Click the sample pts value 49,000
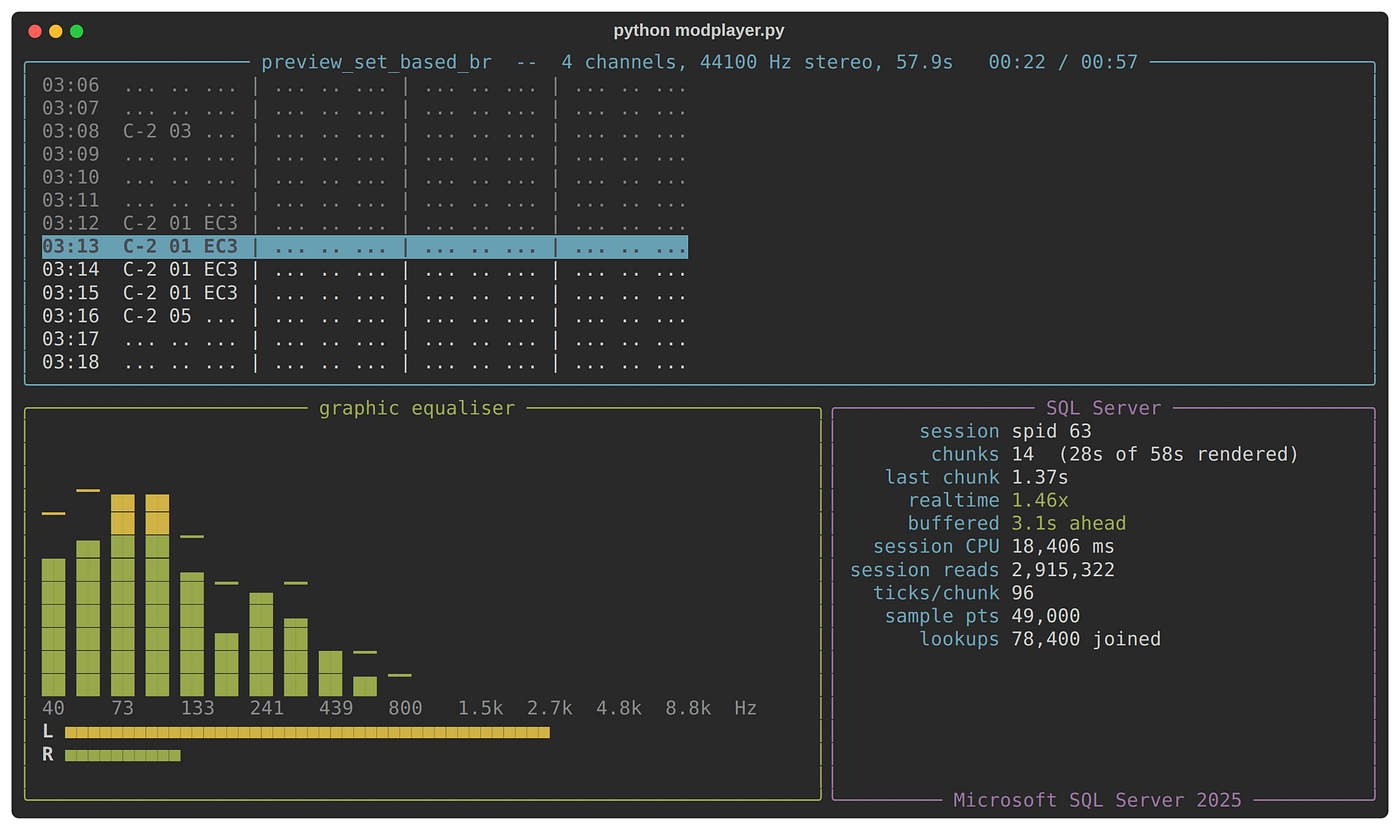The width and height of the screenshot is (1400, 830). click(1046, 615)
